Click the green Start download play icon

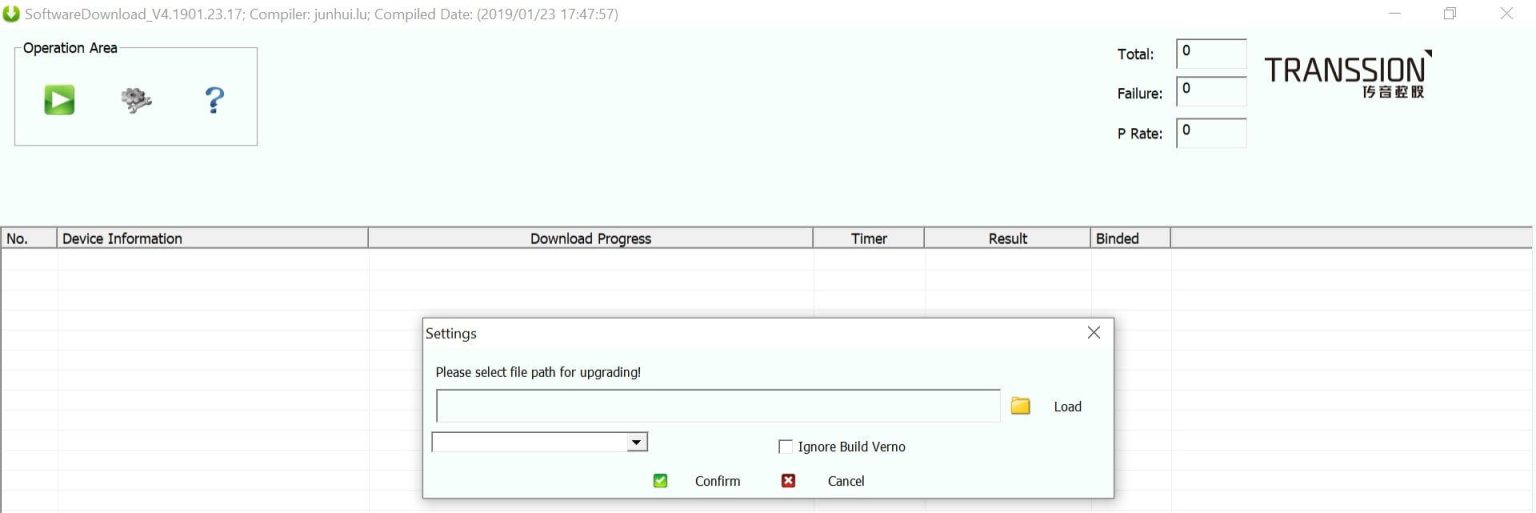59,100
